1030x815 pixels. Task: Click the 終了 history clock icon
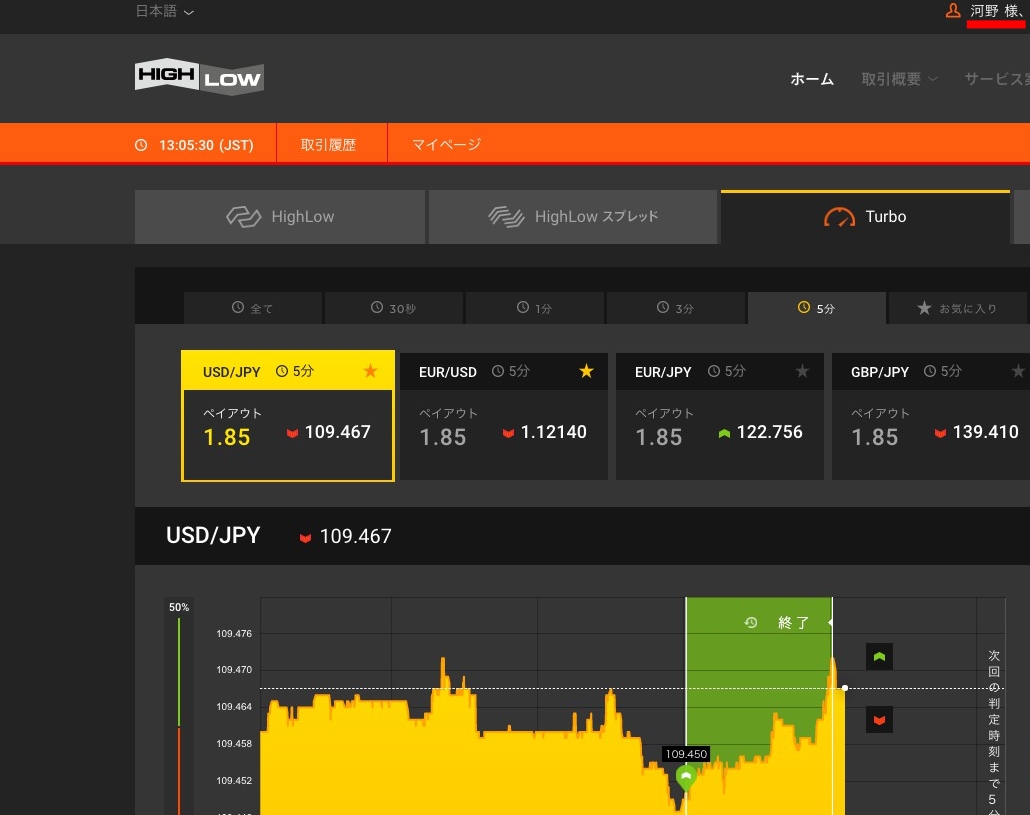pos(751,623)
